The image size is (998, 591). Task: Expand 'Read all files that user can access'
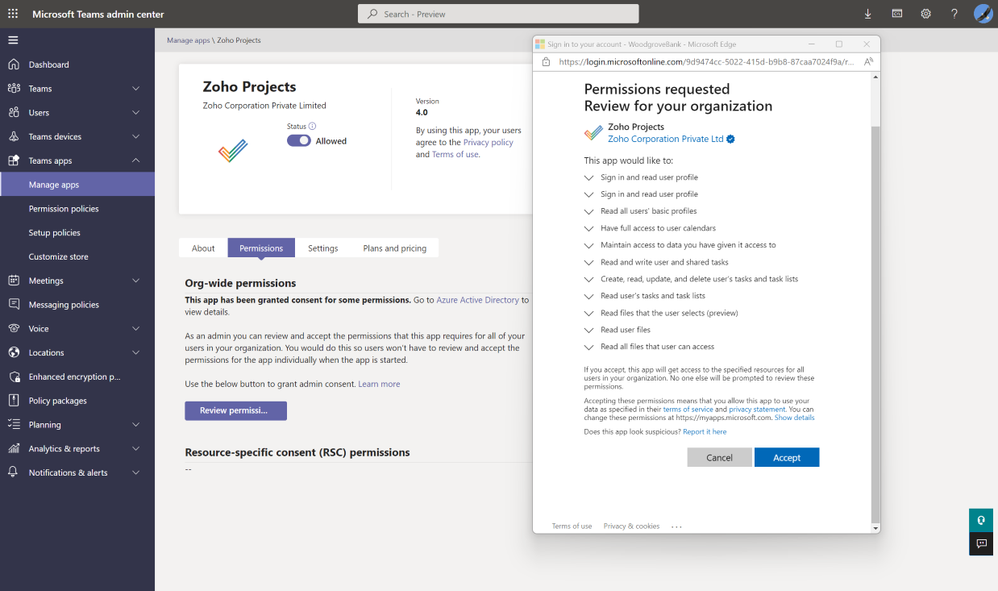(x=589, y=347)
